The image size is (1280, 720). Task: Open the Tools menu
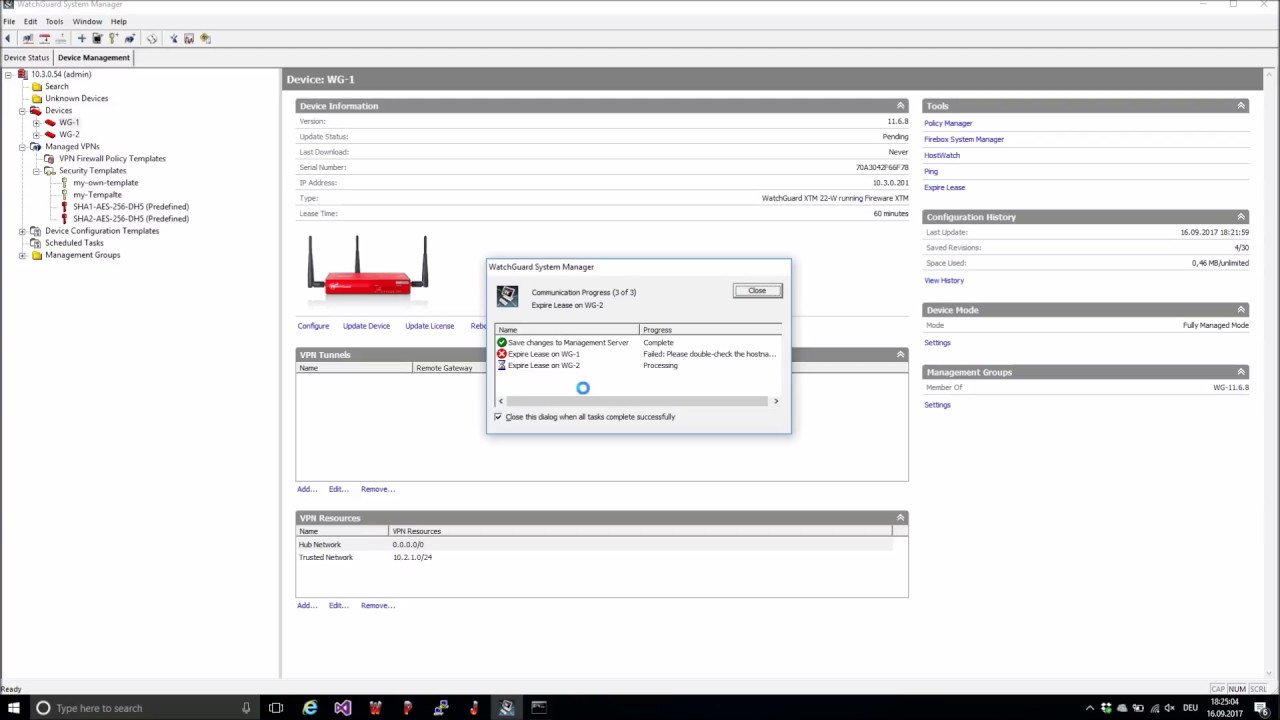tap(54, 21)
